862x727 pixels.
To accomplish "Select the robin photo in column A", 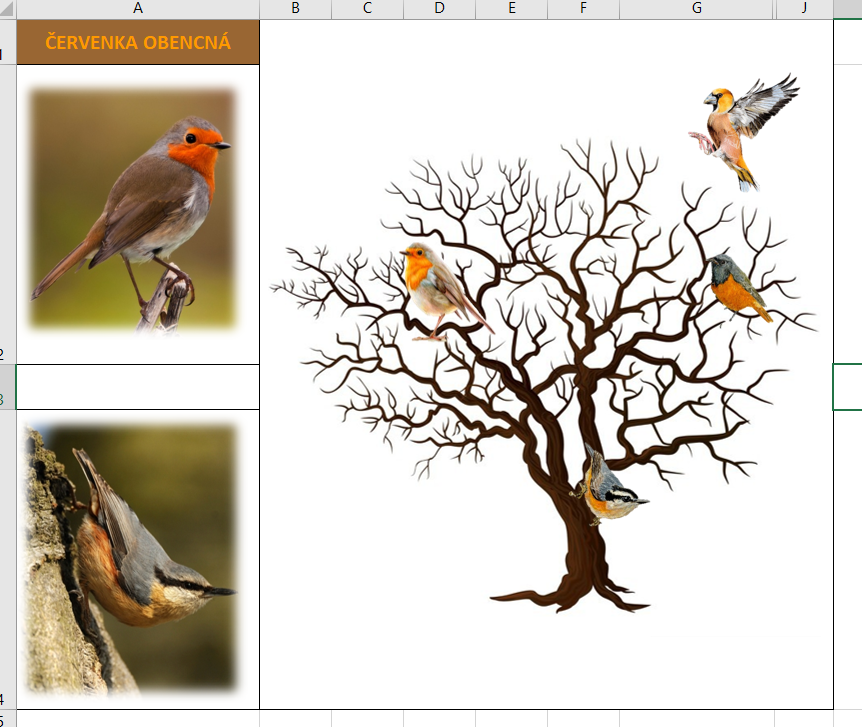I will click(133, 209).
